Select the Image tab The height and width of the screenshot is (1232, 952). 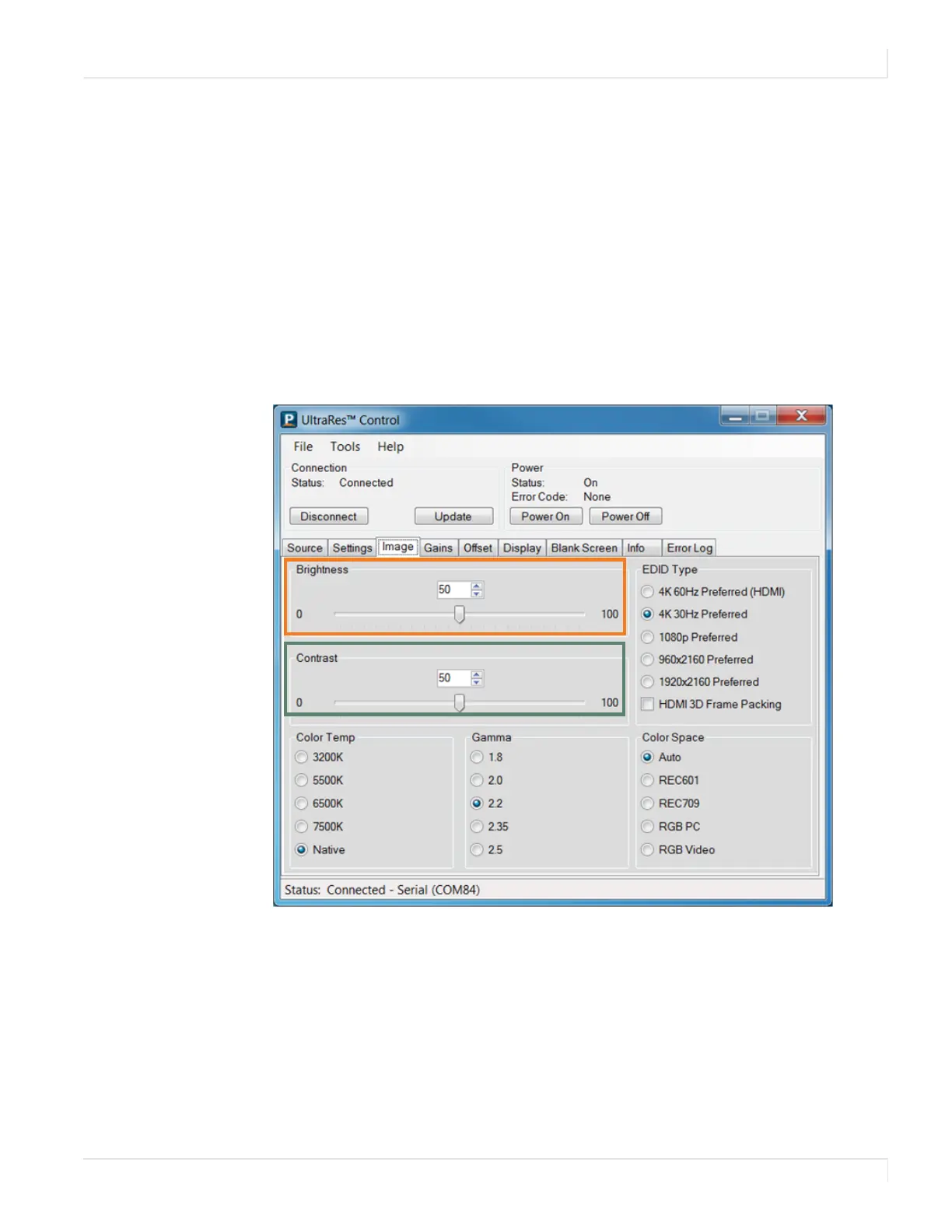point(397,547)
